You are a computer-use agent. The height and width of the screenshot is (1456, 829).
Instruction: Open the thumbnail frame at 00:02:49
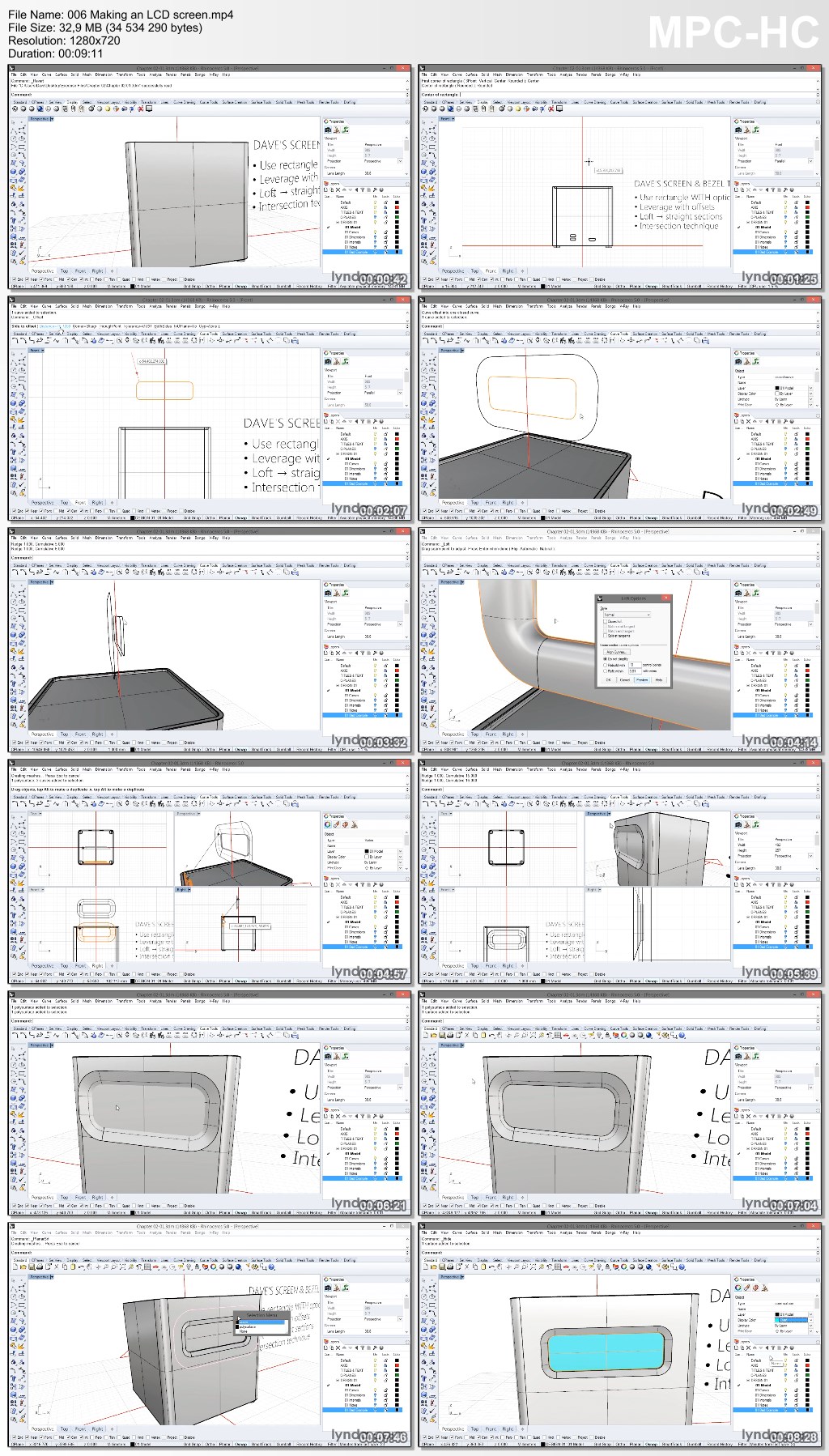620,407
